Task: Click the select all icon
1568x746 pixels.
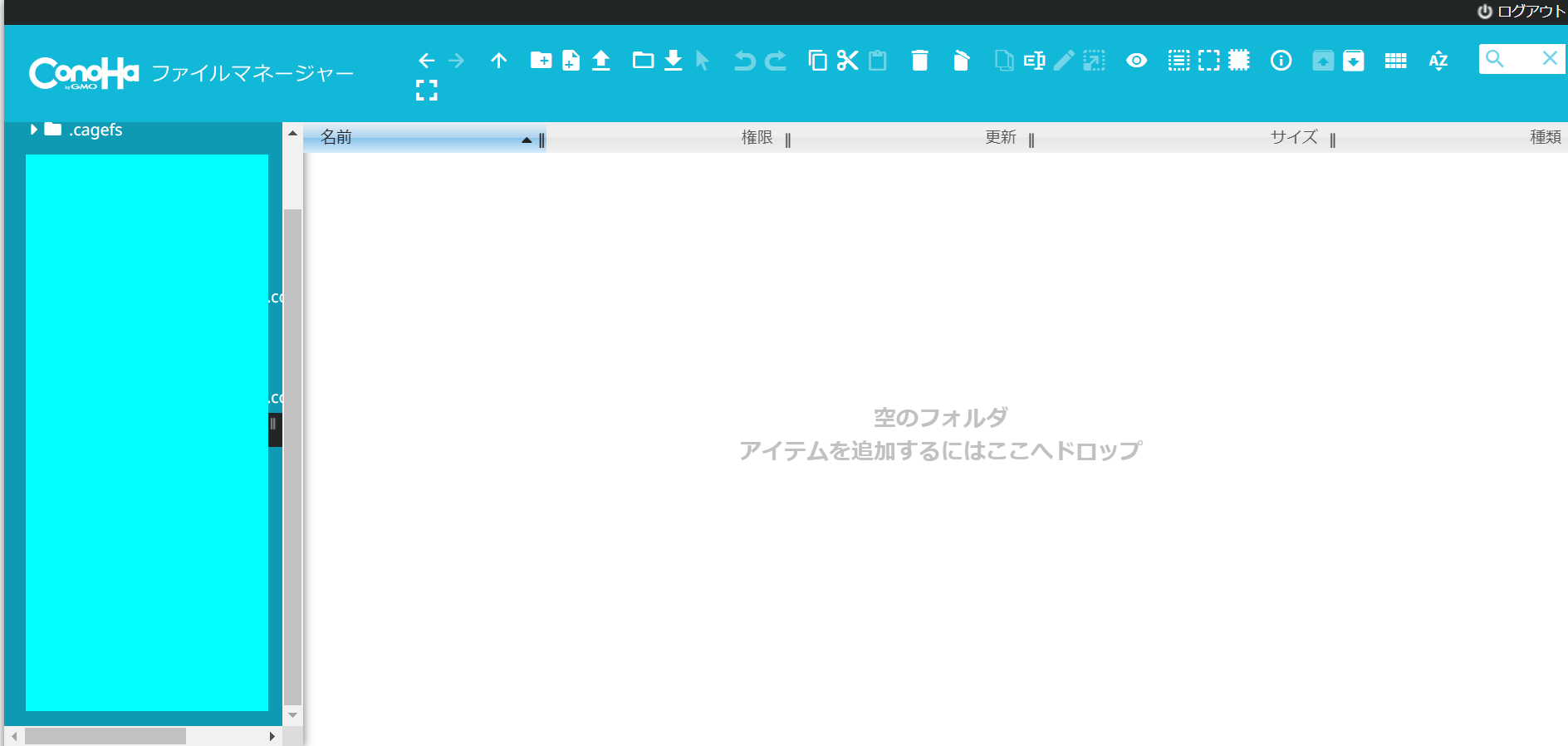Action: pyautogui.click(x=1178, y=60)
